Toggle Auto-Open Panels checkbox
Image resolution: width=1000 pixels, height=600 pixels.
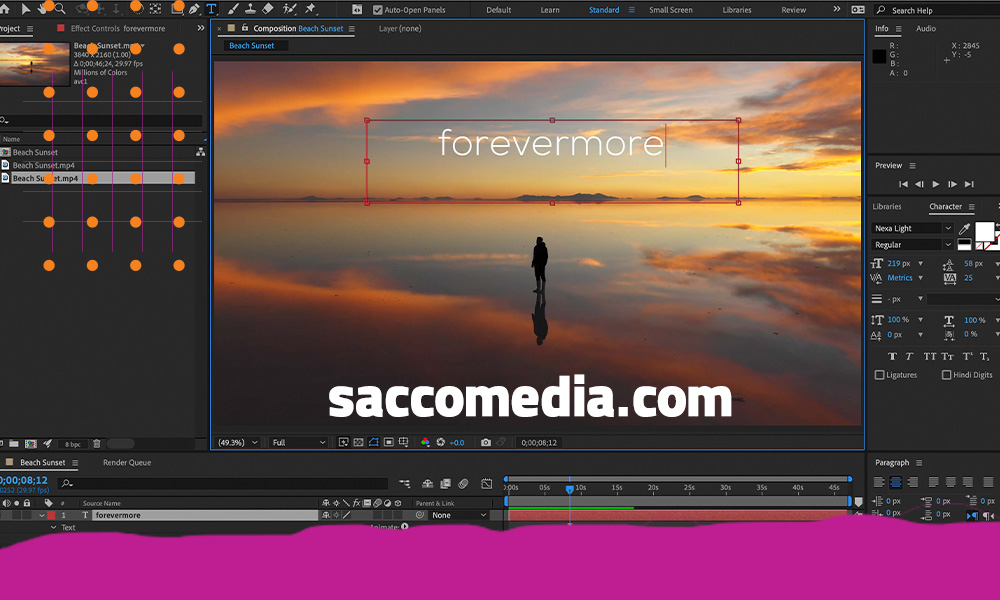[x=378, y=10]
